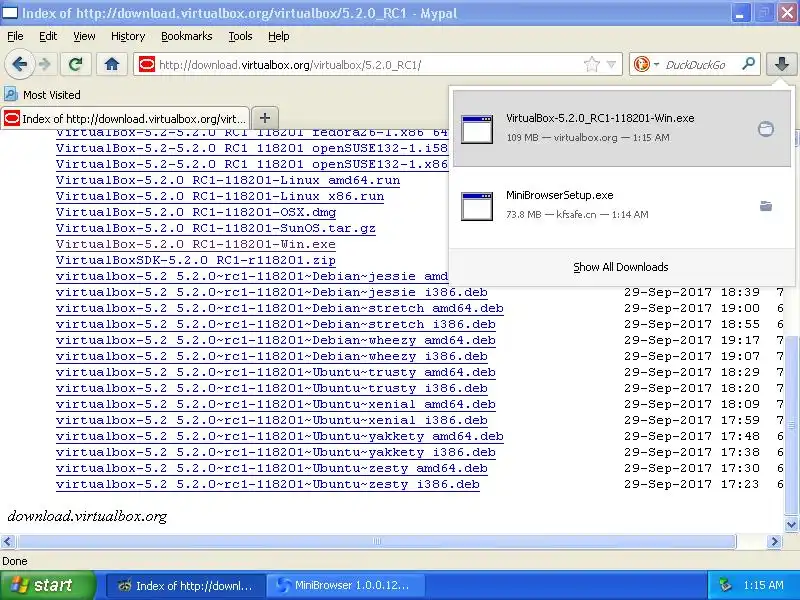Open a new tab with the plus button
Image resolution: width=800 pixels, height=600 pixels.
[265, 118]
